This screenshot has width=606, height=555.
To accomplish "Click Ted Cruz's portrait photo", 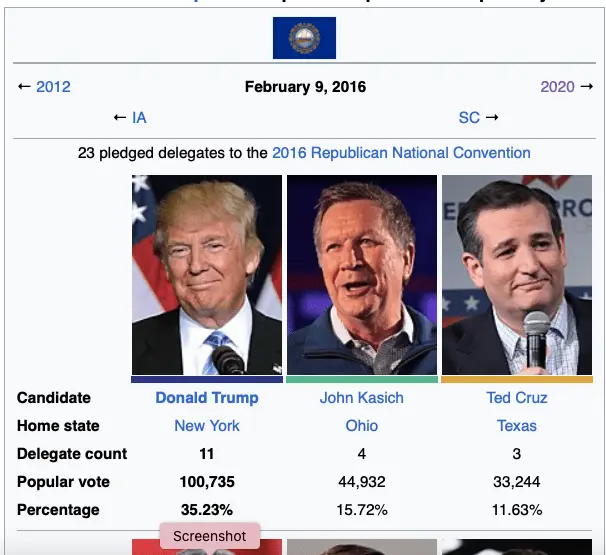I will click(x=517, y=275).
